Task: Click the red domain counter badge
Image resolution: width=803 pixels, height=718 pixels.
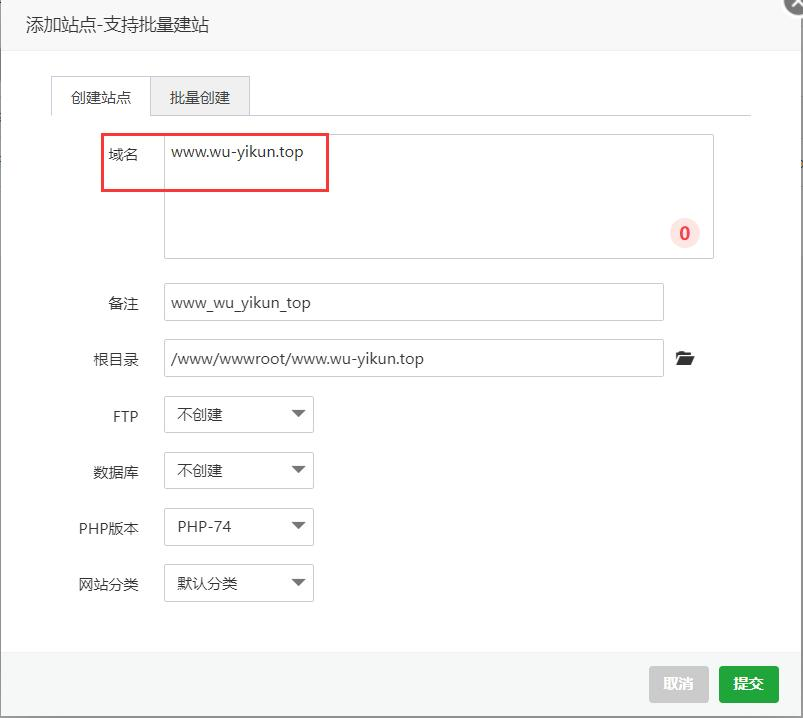Action: [x=685, y=233]
